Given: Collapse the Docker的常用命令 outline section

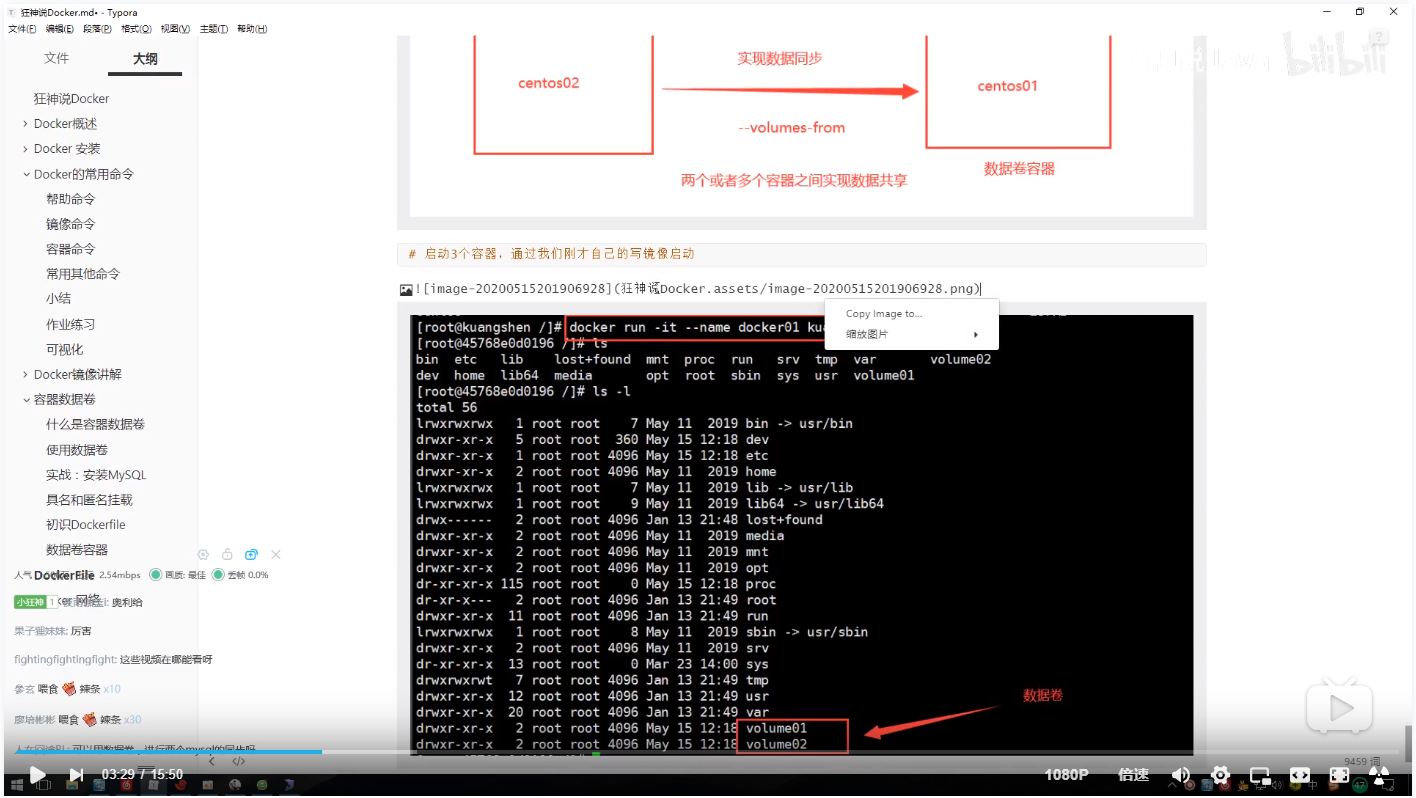Looking at the screenshot, I should 25,174.
